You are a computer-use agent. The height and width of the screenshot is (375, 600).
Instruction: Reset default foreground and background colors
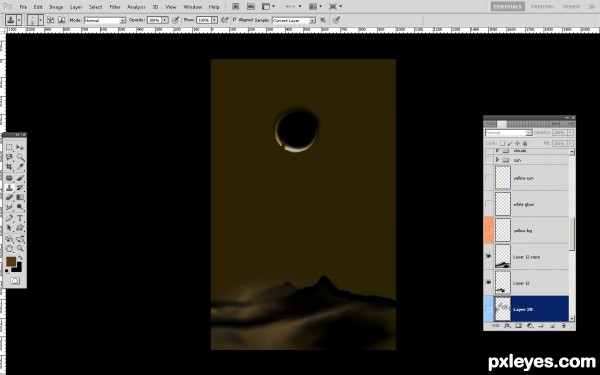tap(7, 271)
